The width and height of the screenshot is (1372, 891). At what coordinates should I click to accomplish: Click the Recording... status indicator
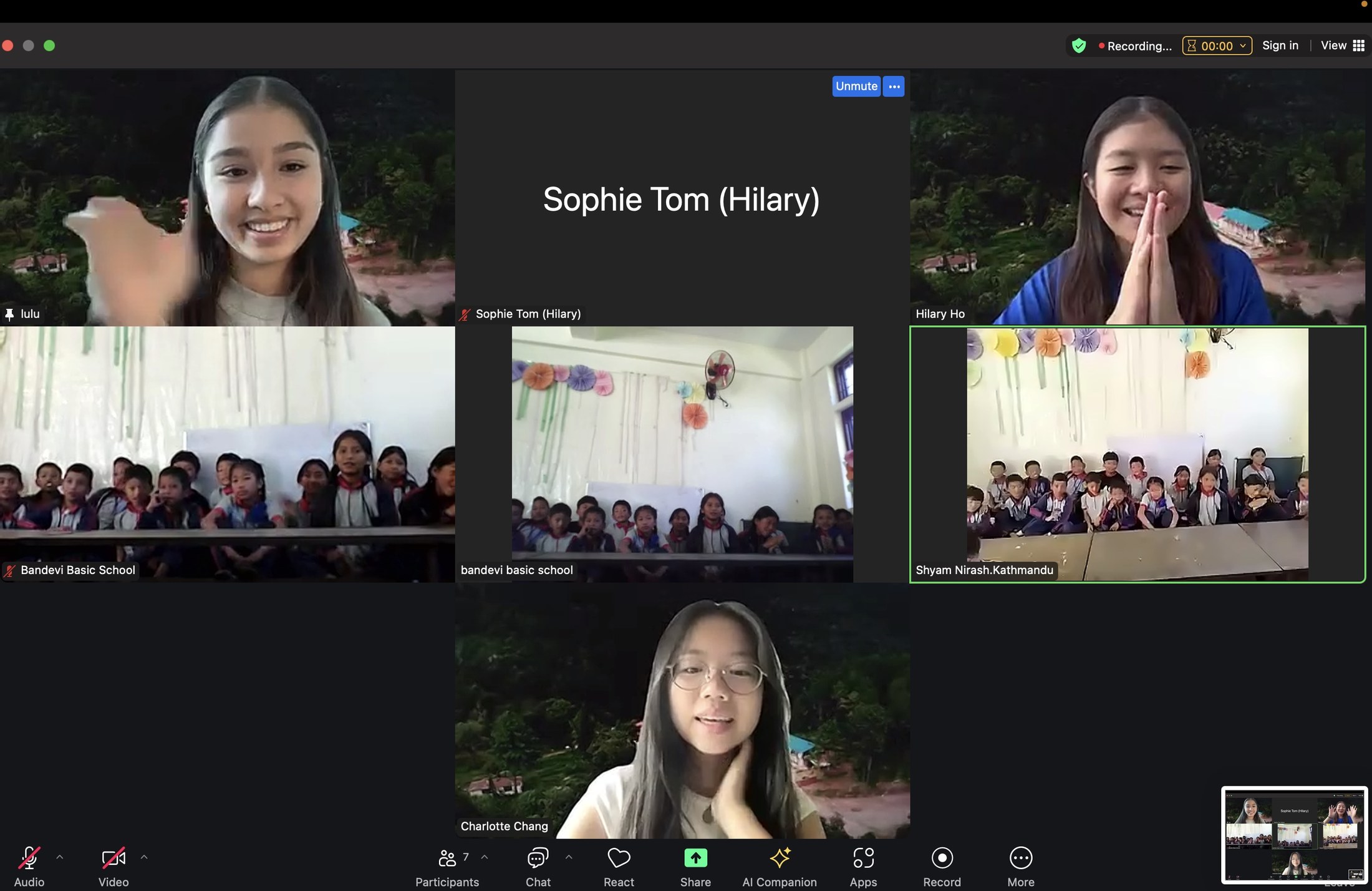point(1135,46)
